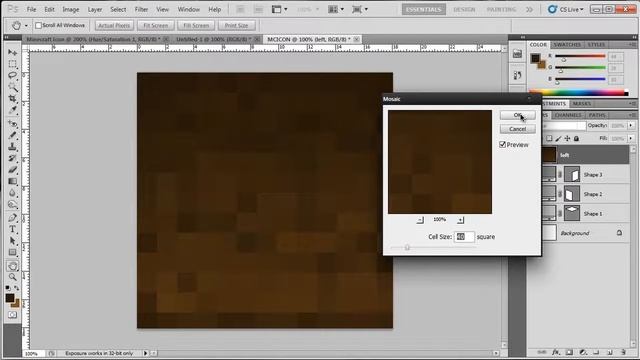Select the Eraser tool

coord(13,169)
